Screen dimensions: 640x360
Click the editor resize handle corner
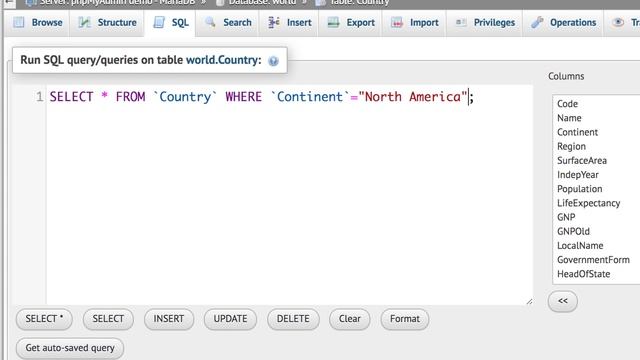pos(529,301)
